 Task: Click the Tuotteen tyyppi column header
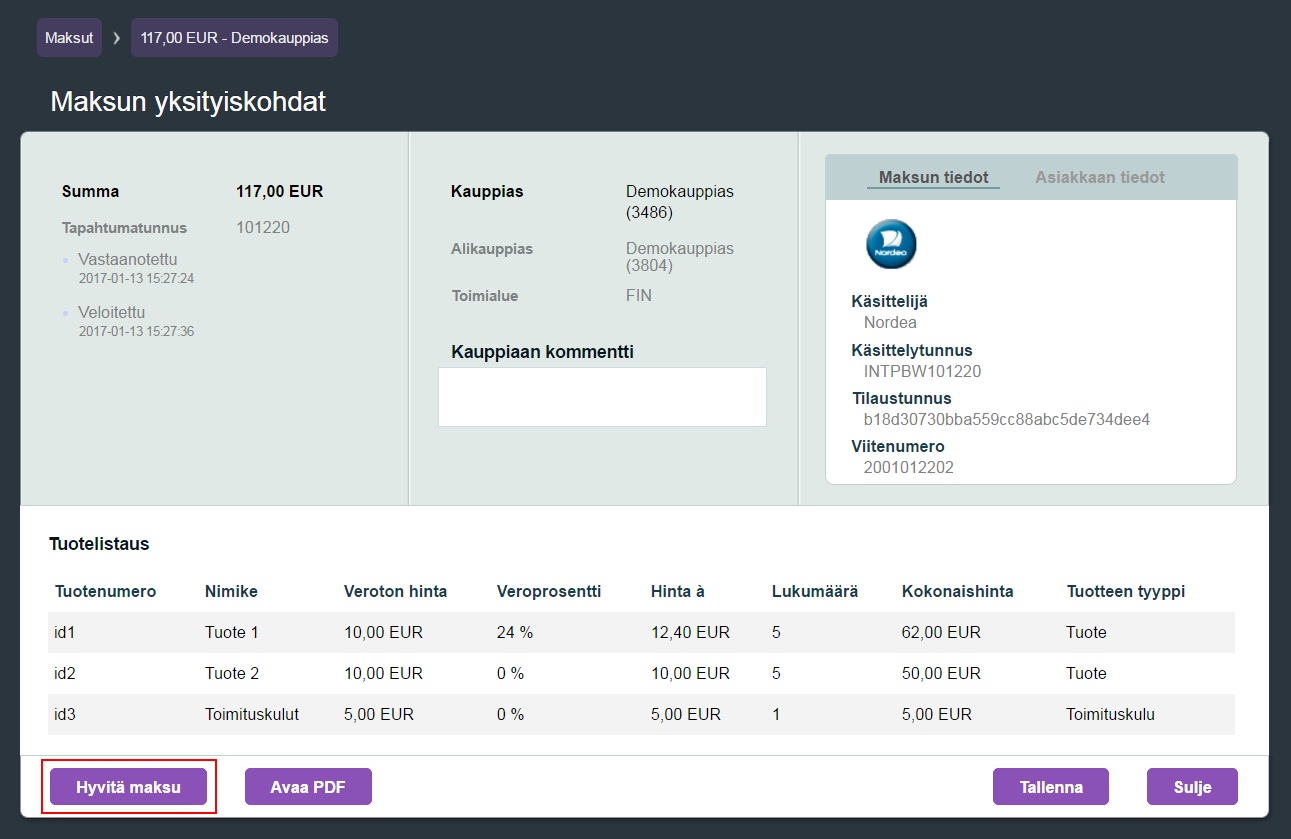1126,592
